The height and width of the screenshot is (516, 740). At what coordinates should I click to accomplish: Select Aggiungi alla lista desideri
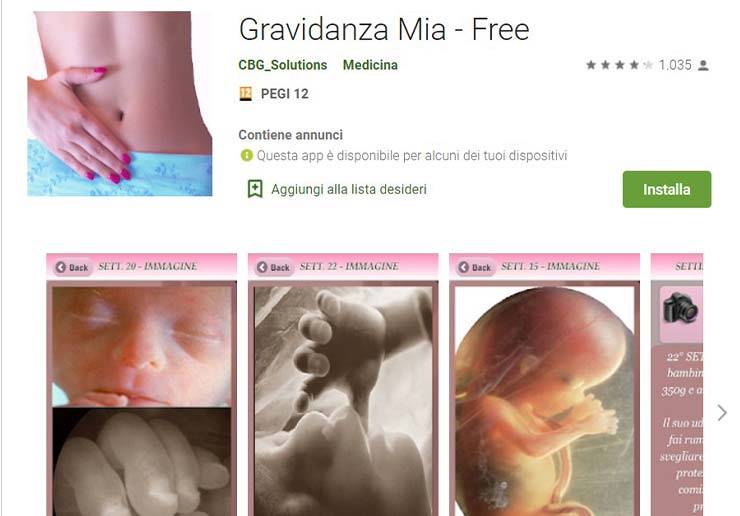tap(349, 189)
